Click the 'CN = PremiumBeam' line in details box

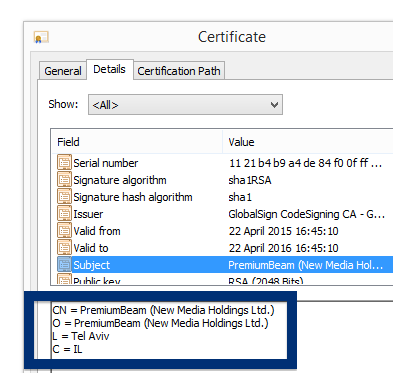[x=163, y=310]
